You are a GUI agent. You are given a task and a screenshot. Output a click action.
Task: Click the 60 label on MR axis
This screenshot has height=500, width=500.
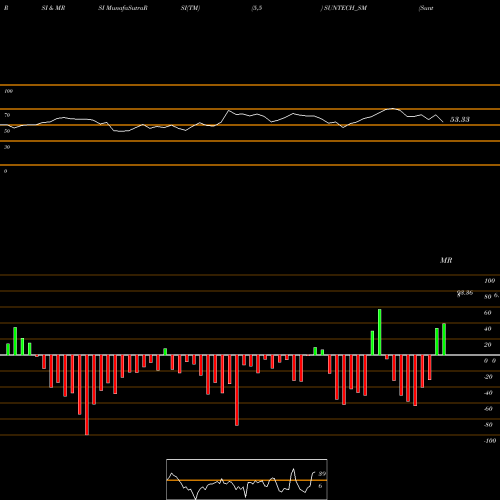[x=487, y=313]
